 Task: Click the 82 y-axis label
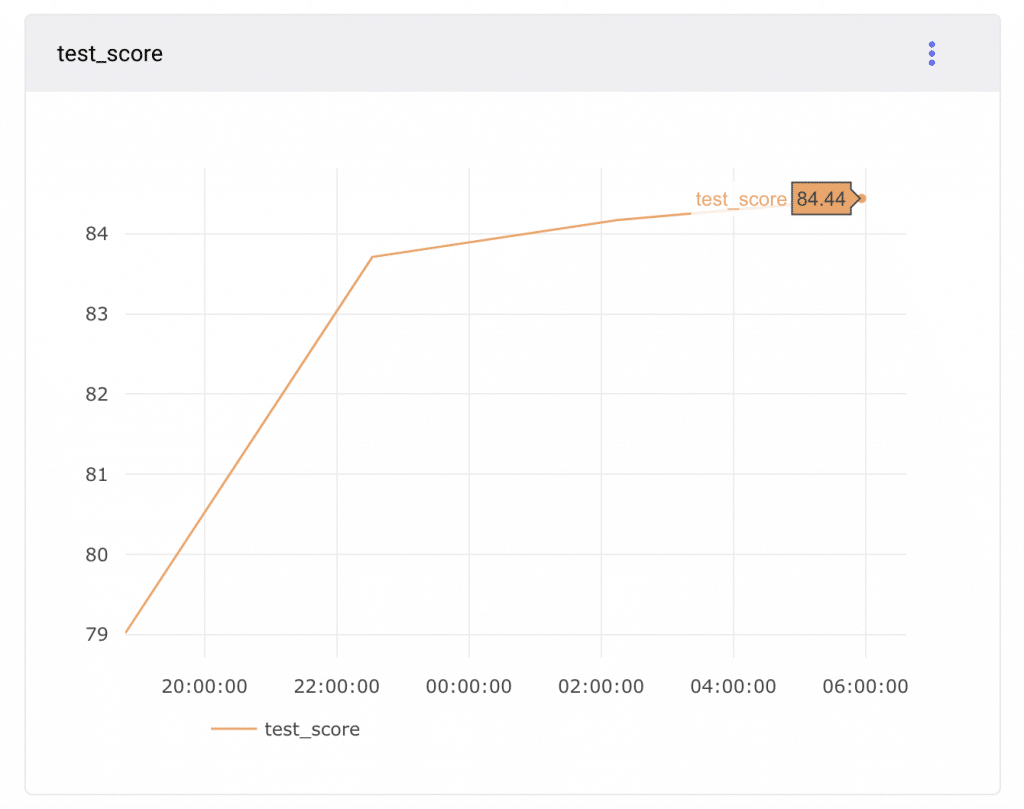(x=96, y=394)
